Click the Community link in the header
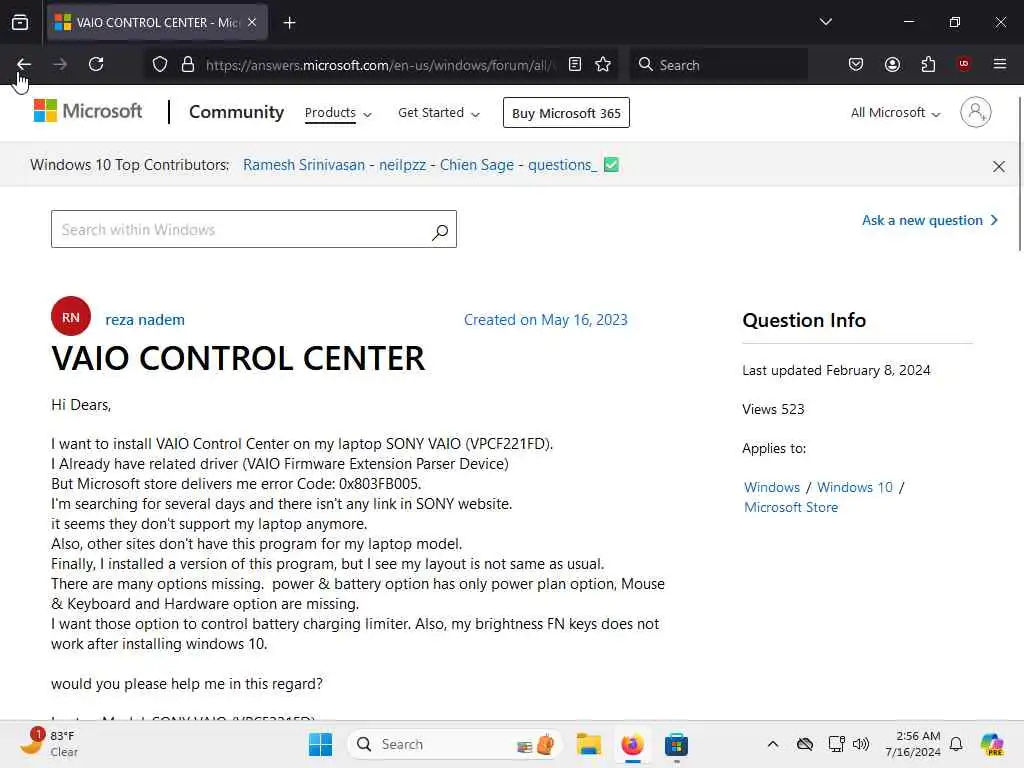The width and height of the screenshot is (1024, 768). tap(236, 112)
